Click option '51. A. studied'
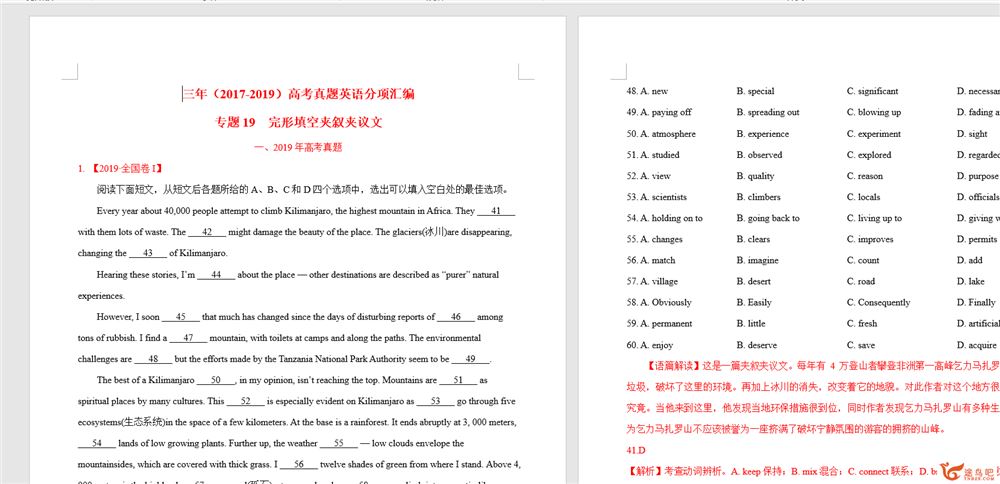 pyautogui.click(x=653, y=155)
